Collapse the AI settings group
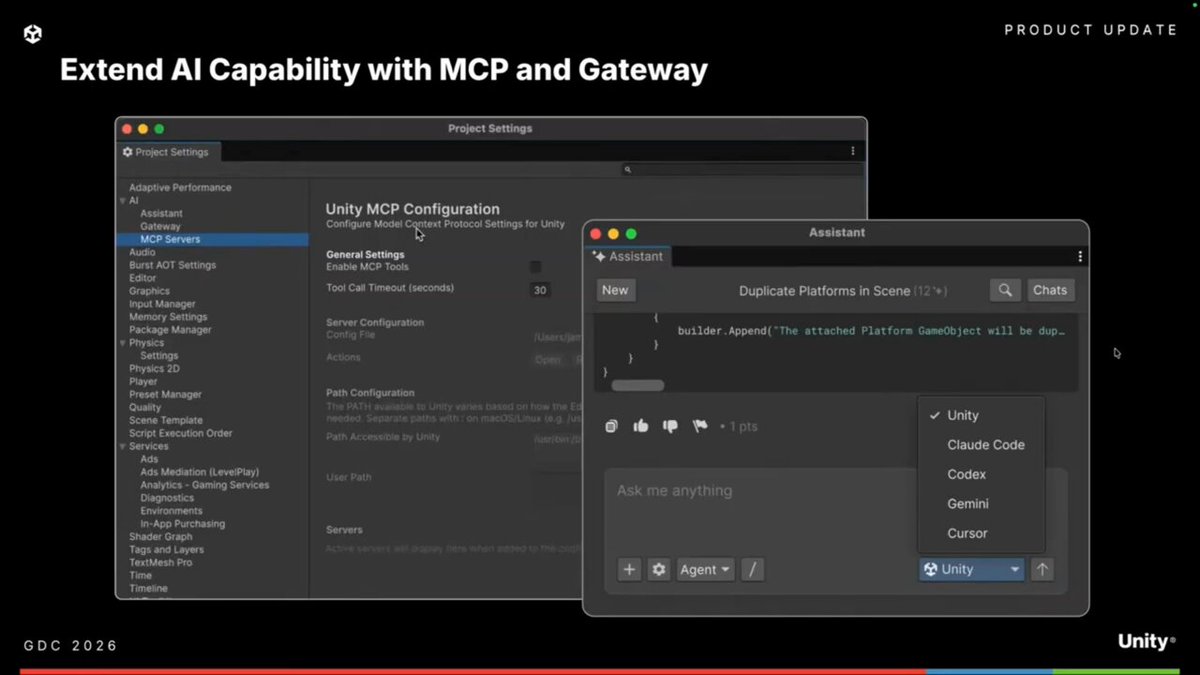 [x=123, y=200]
